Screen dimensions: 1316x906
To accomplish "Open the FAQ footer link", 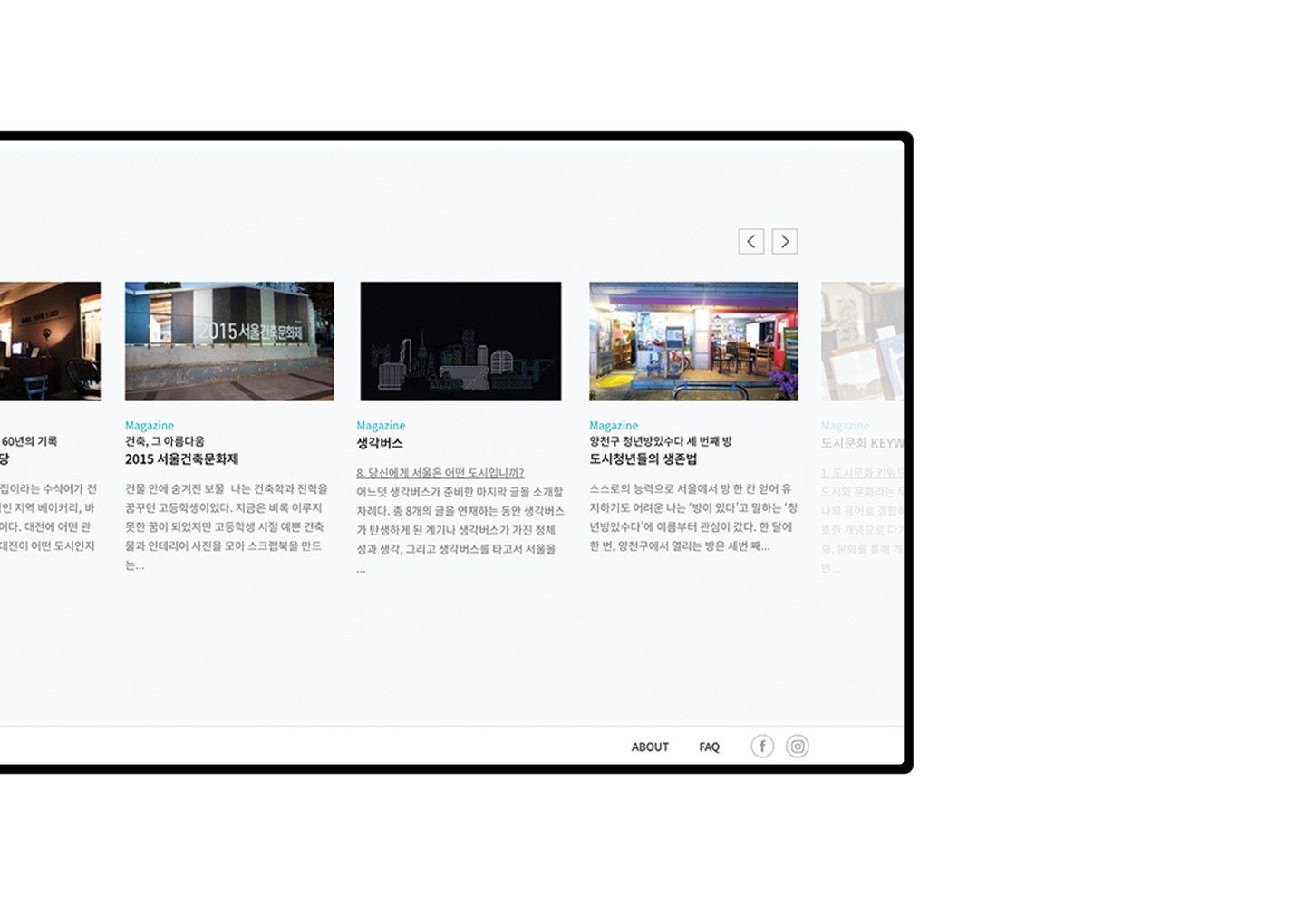I will coord(709,747).
